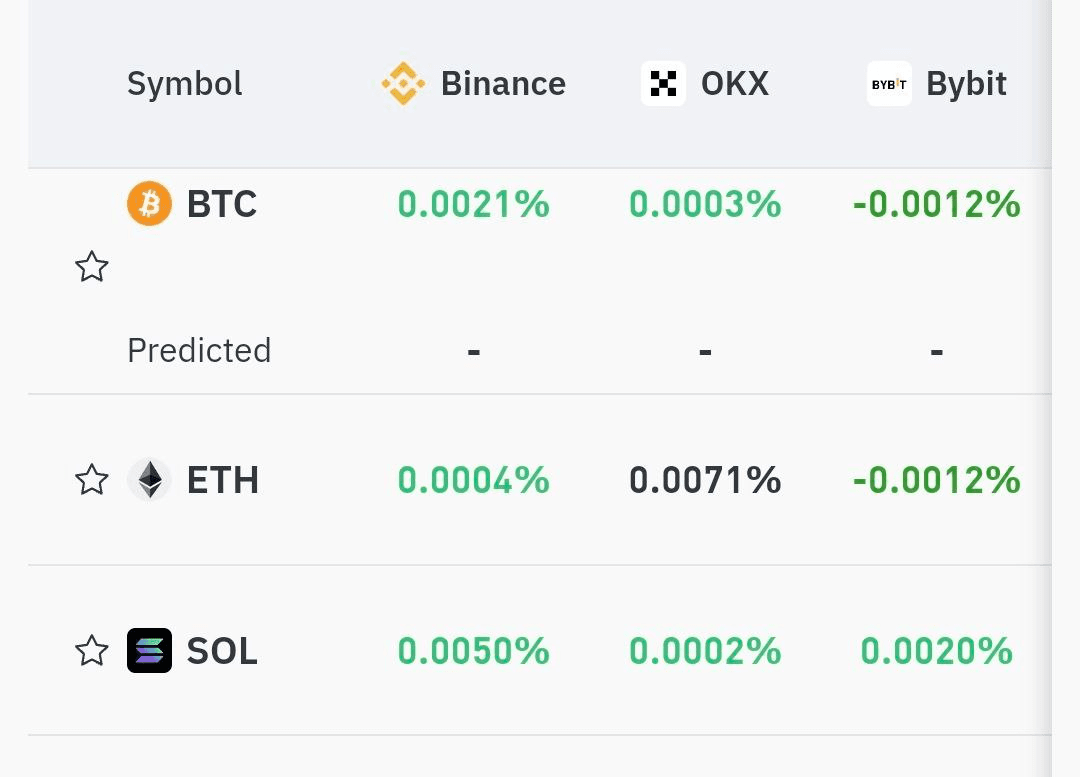Click the Ethereum diamond coin icon
Image resolution: width=1080 pixels, height=777 pixels.
[x=149, y=479]
